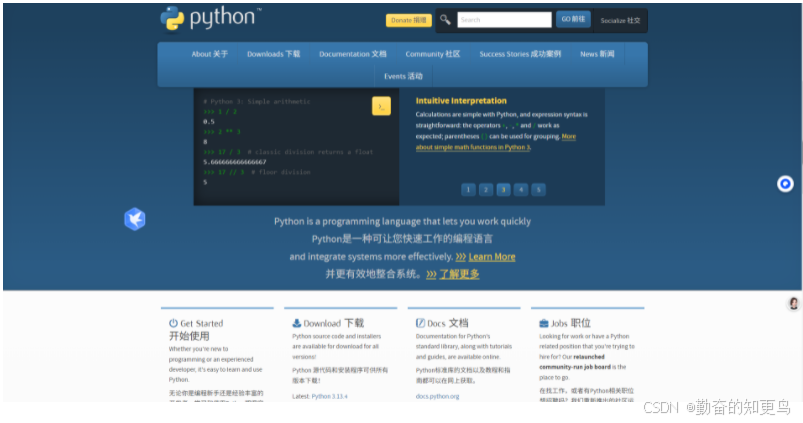Open the Events menu
Viewport: 803px width, 423px height.
[x=403, y=76]
